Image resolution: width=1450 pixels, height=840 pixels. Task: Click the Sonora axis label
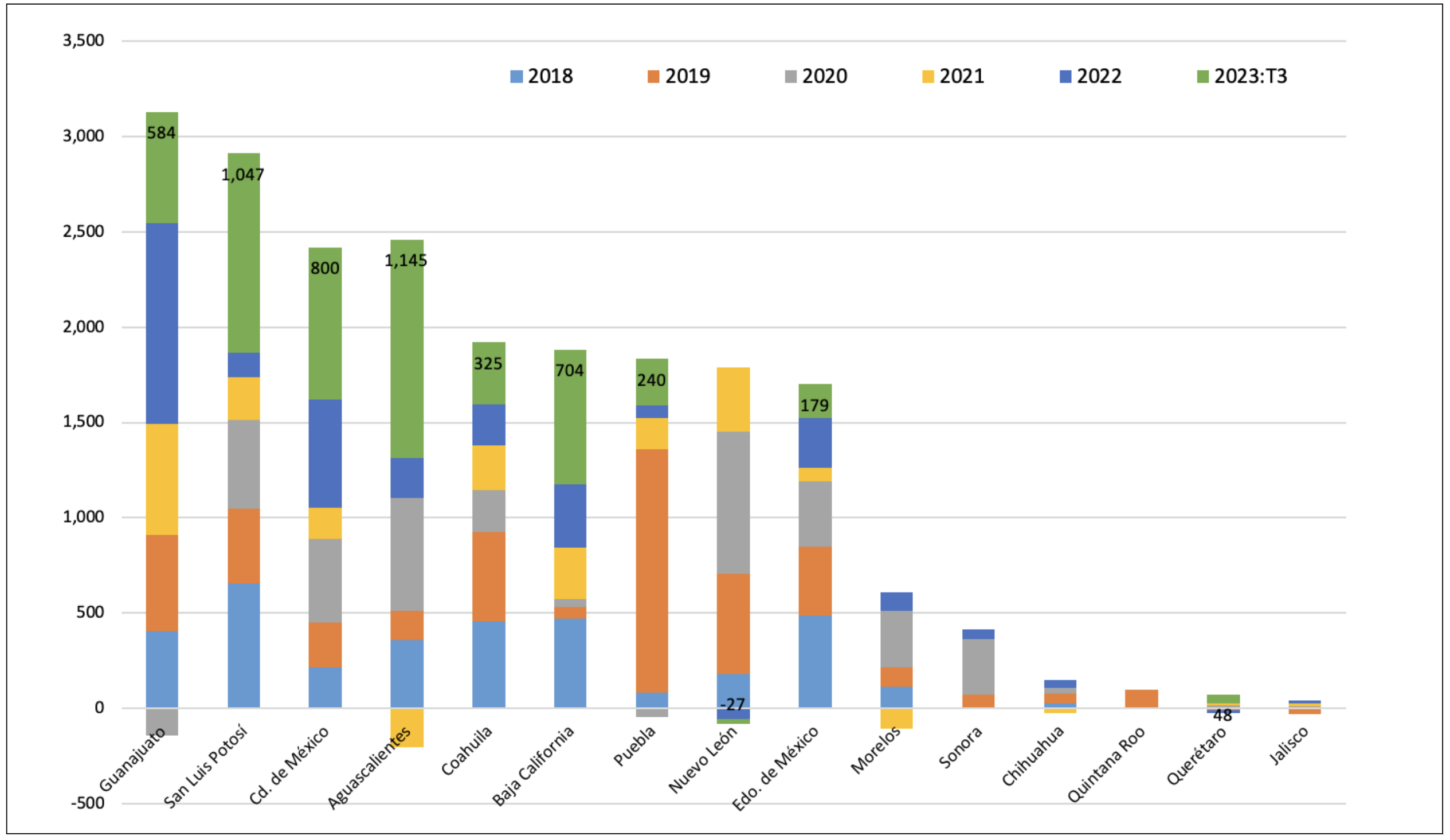point(961,747)
